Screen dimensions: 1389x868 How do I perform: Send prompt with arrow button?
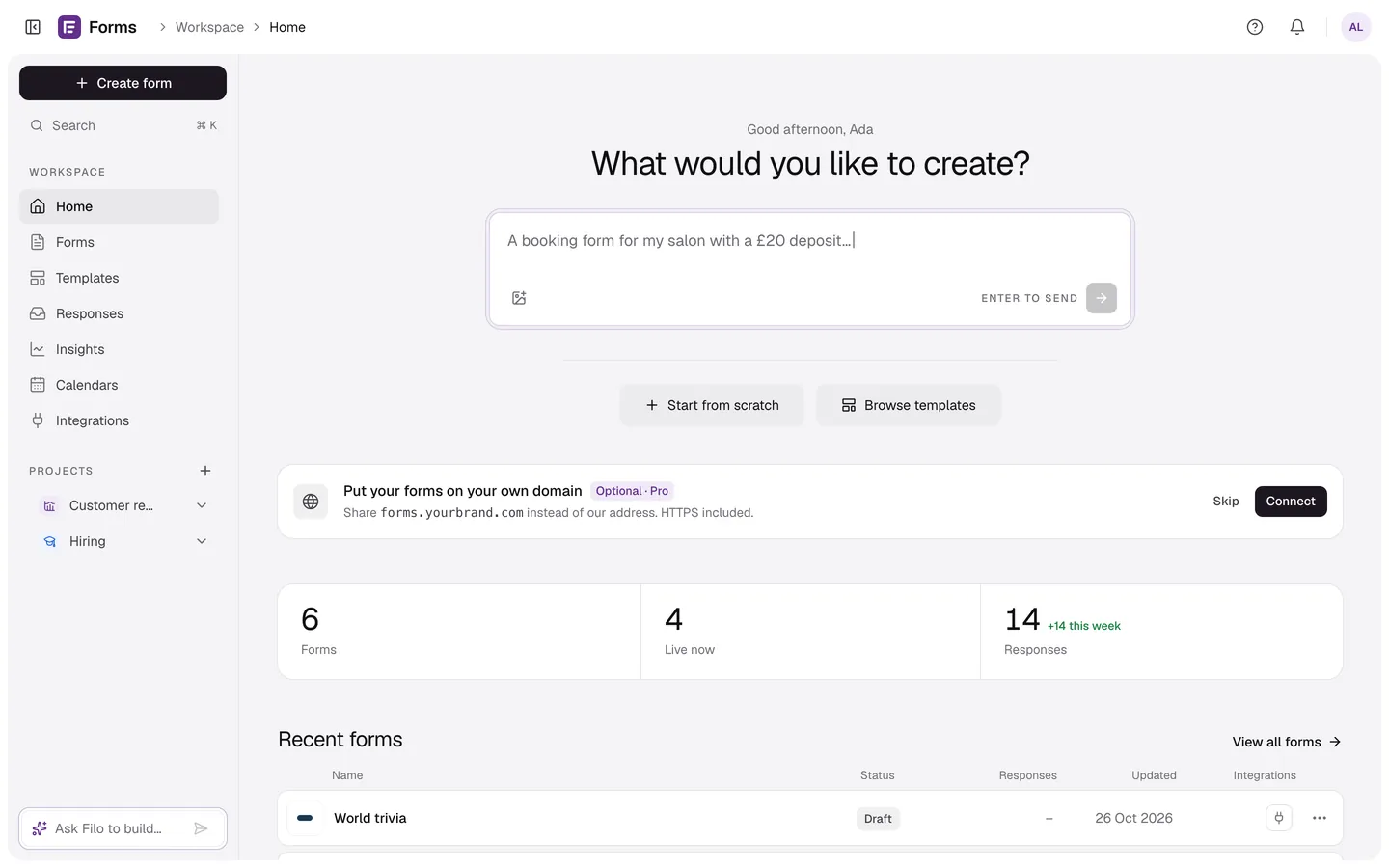pyautogui.click(x=1102, y=298)
